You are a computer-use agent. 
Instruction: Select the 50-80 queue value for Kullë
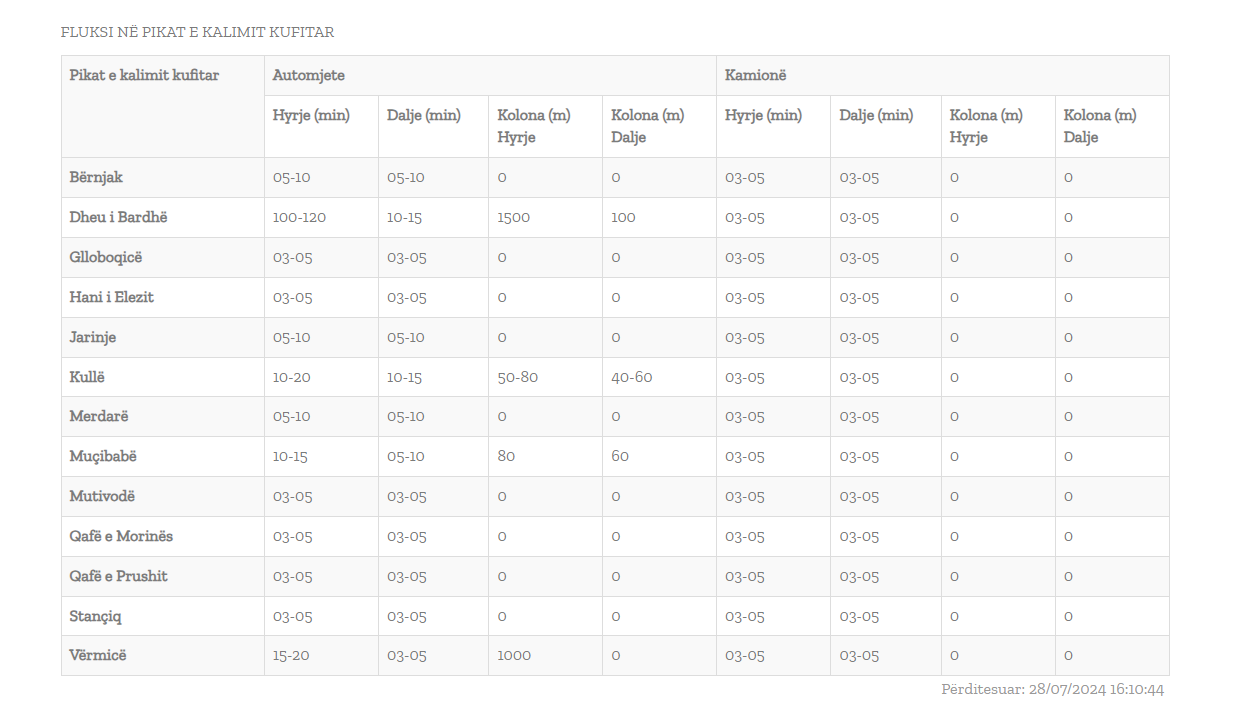click(517, 377)
